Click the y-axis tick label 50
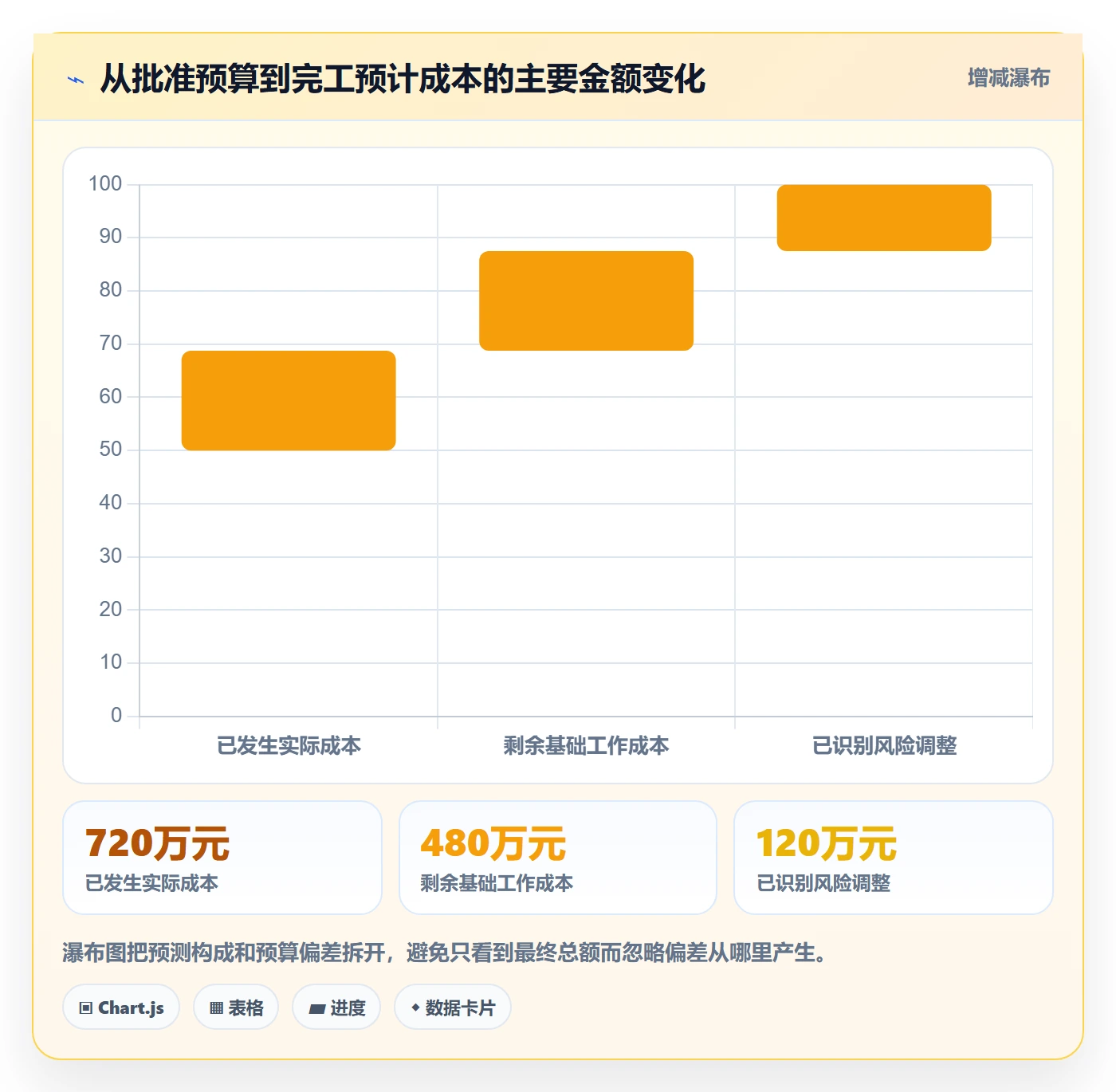Image resolution: width=1116 pixels, height=1092 pixels. [111, 450]
